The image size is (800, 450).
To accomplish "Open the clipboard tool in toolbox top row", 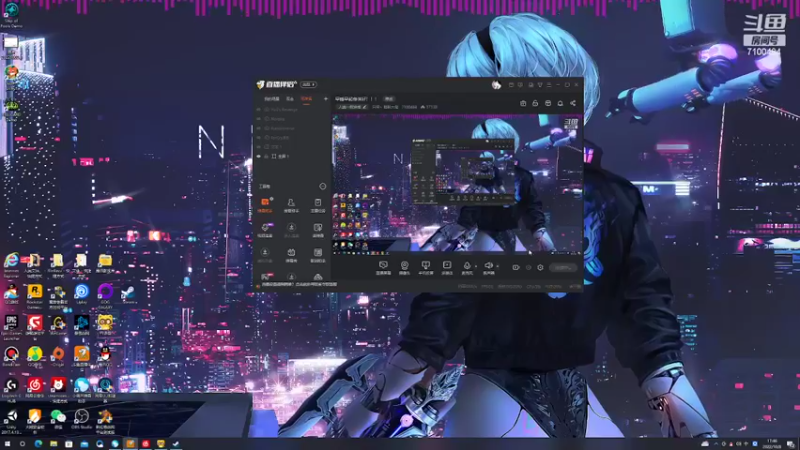I will click(318, 205).
